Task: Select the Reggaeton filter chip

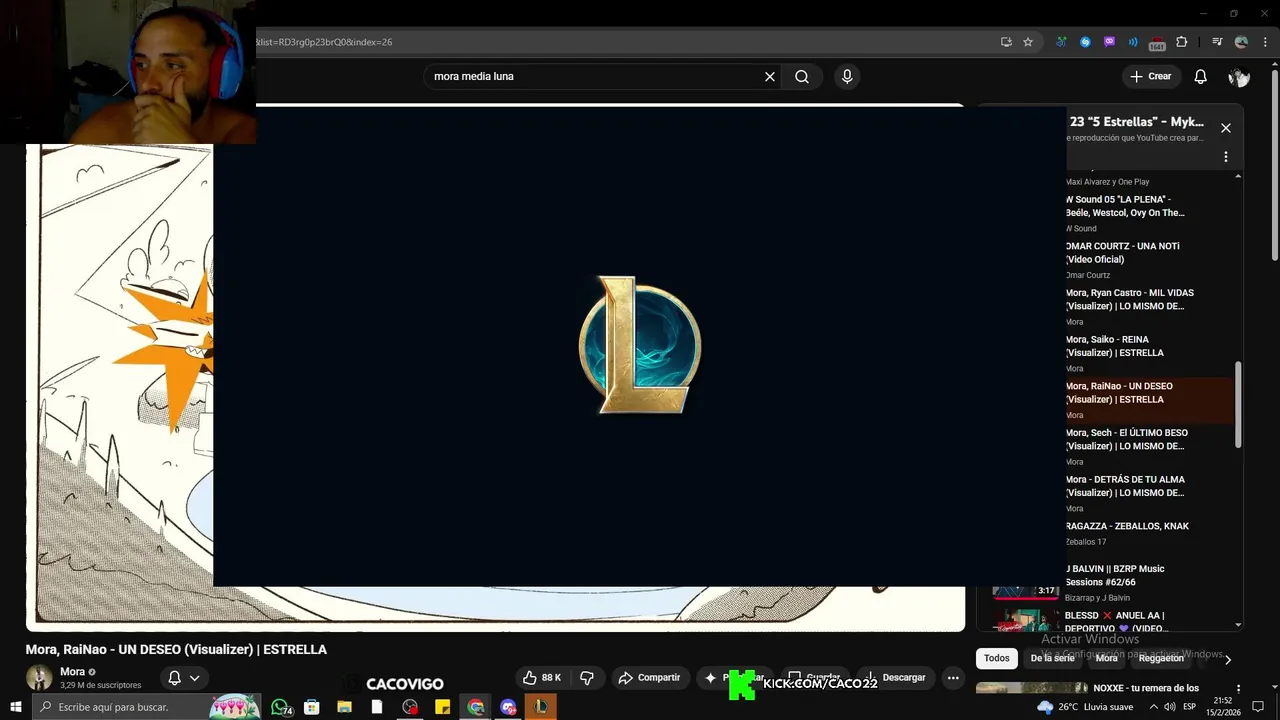Action: point(1161,658)
